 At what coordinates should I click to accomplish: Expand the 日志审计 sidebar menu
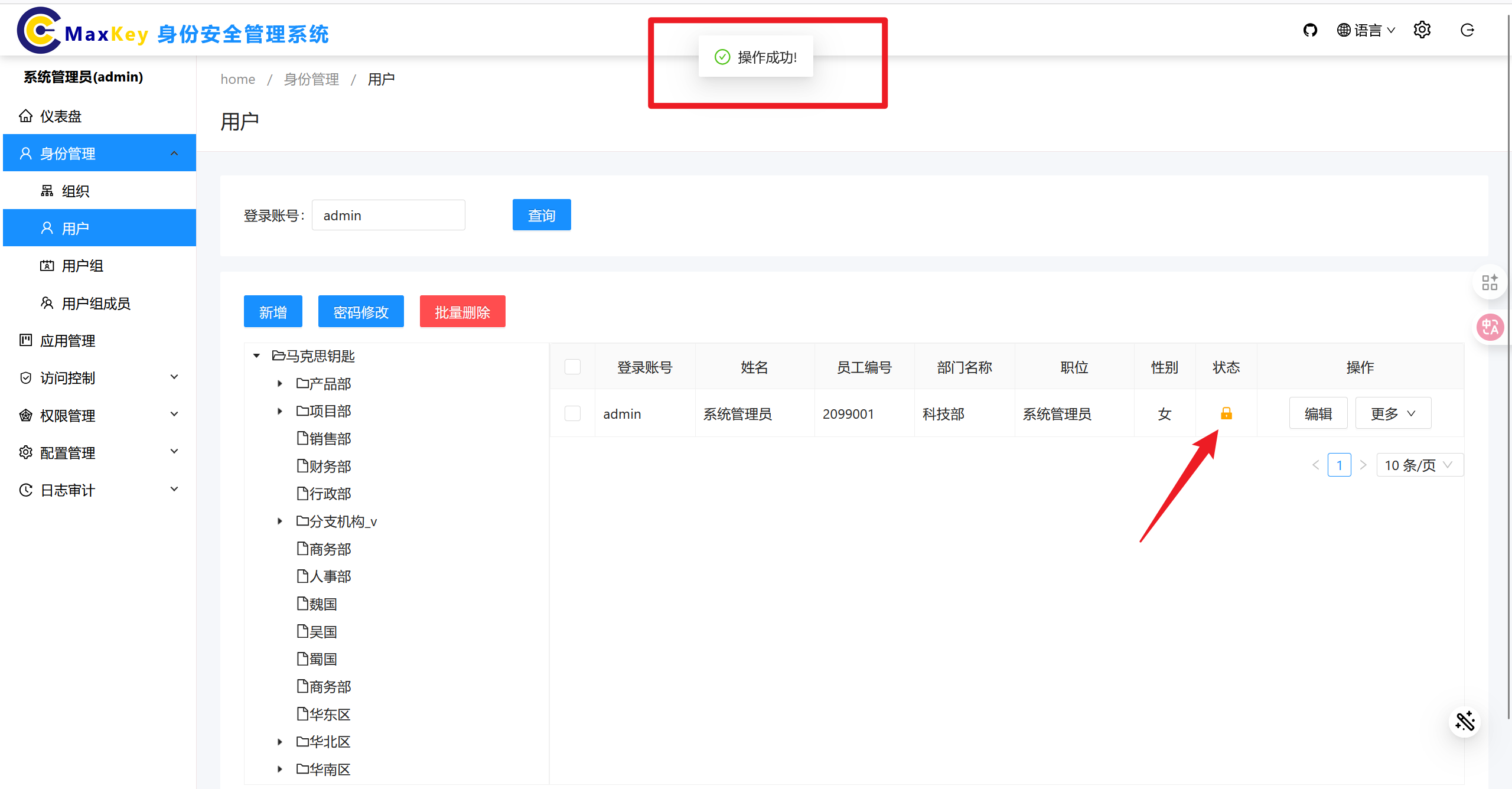click(66, 490)
